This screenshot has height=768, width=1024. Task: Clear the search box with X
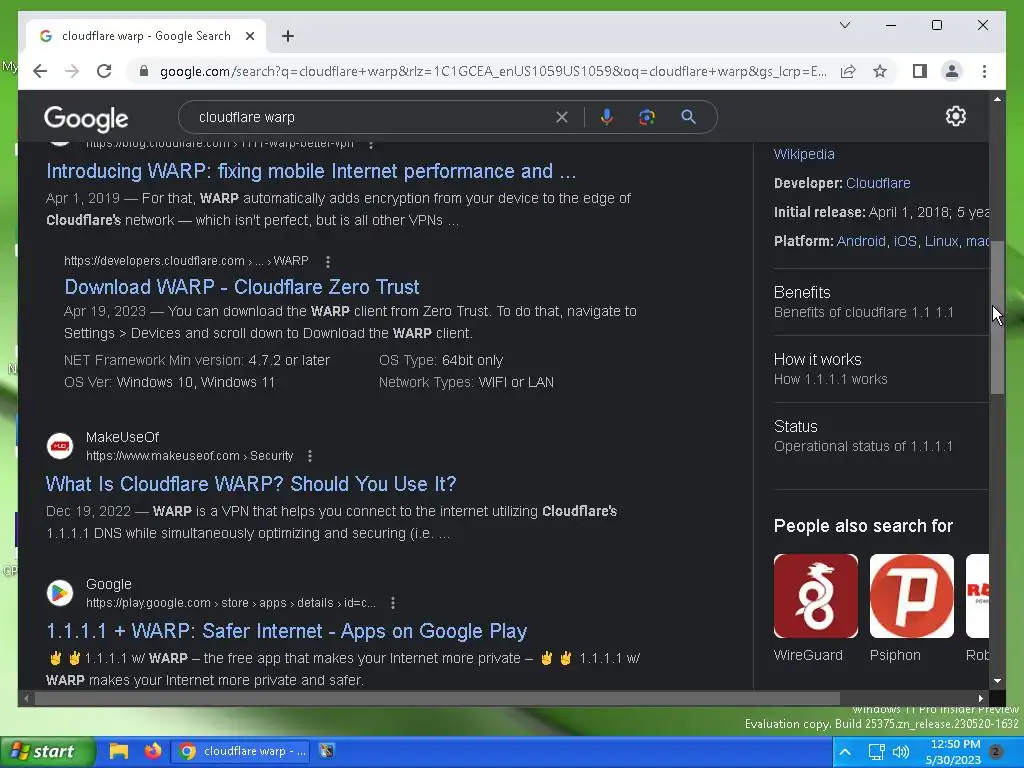(x=562, y=117)
